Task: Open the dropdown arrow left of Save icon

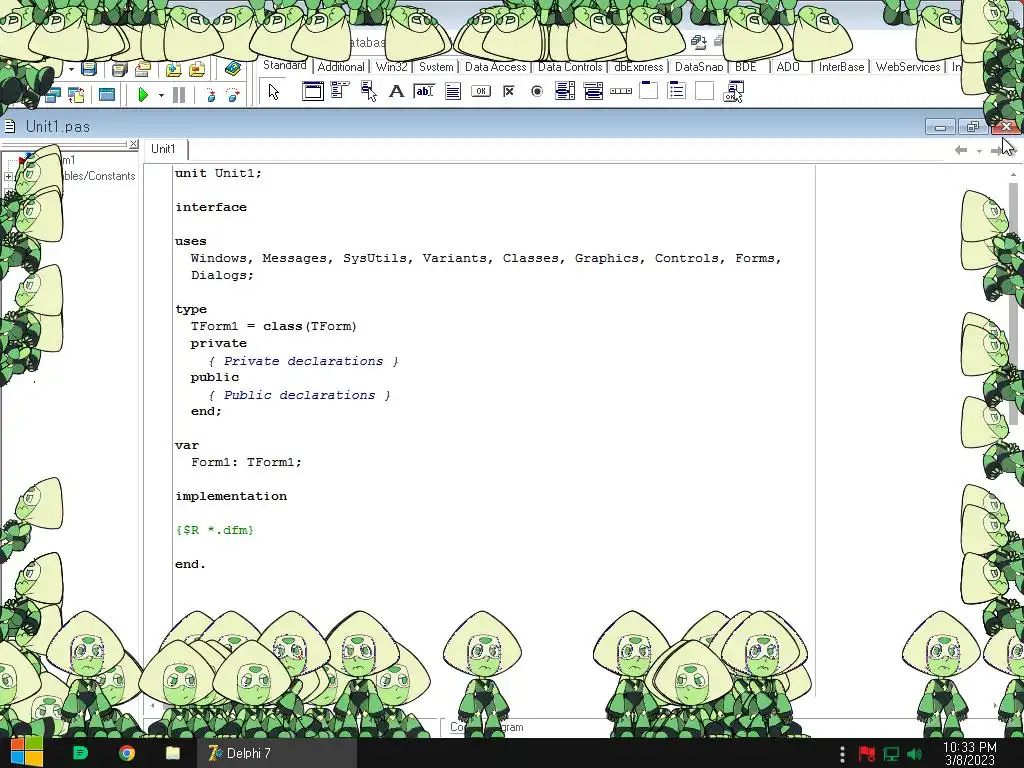Action: coord(71,69)
